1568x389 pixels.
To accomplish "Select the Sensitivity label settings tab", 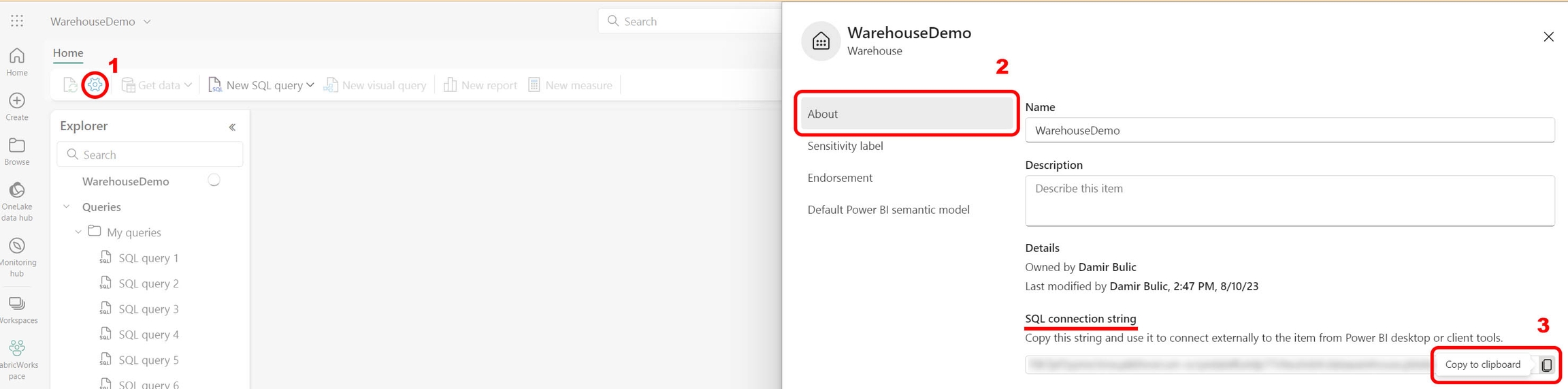I will tap(845, 146).
